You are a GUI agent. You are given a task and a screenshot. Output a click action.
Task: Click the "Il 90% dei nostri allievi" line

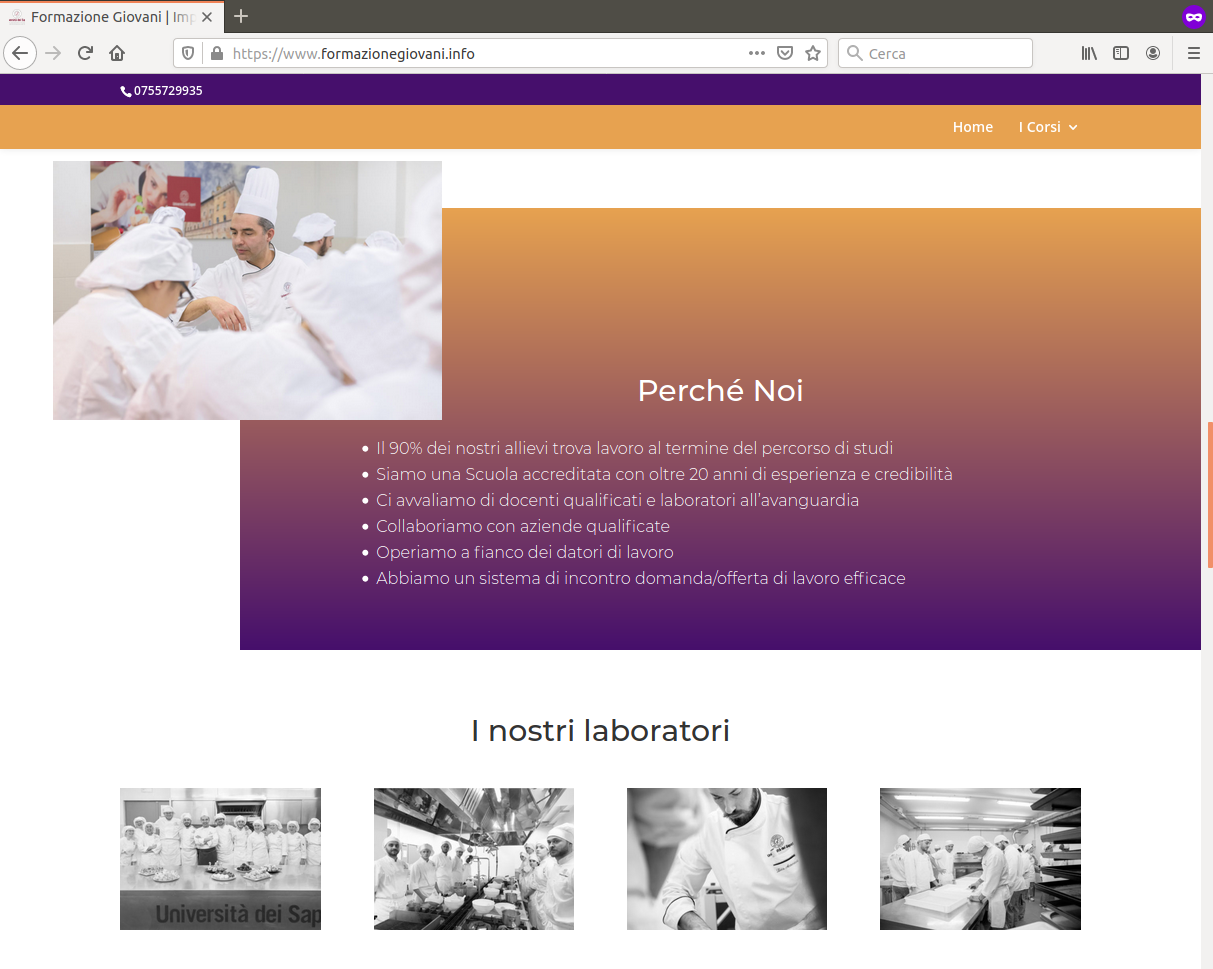click(x=634, y=448)
